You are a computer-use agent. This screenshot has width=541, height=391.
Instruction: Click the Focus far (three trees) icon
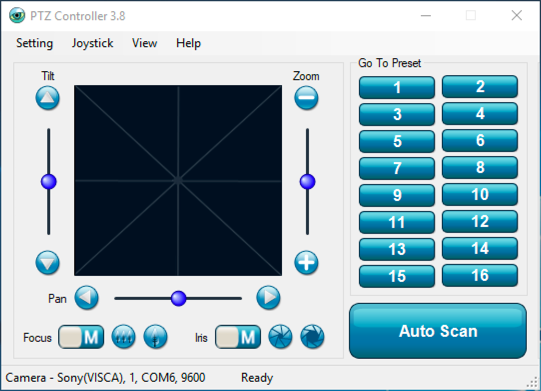(124, 337)
